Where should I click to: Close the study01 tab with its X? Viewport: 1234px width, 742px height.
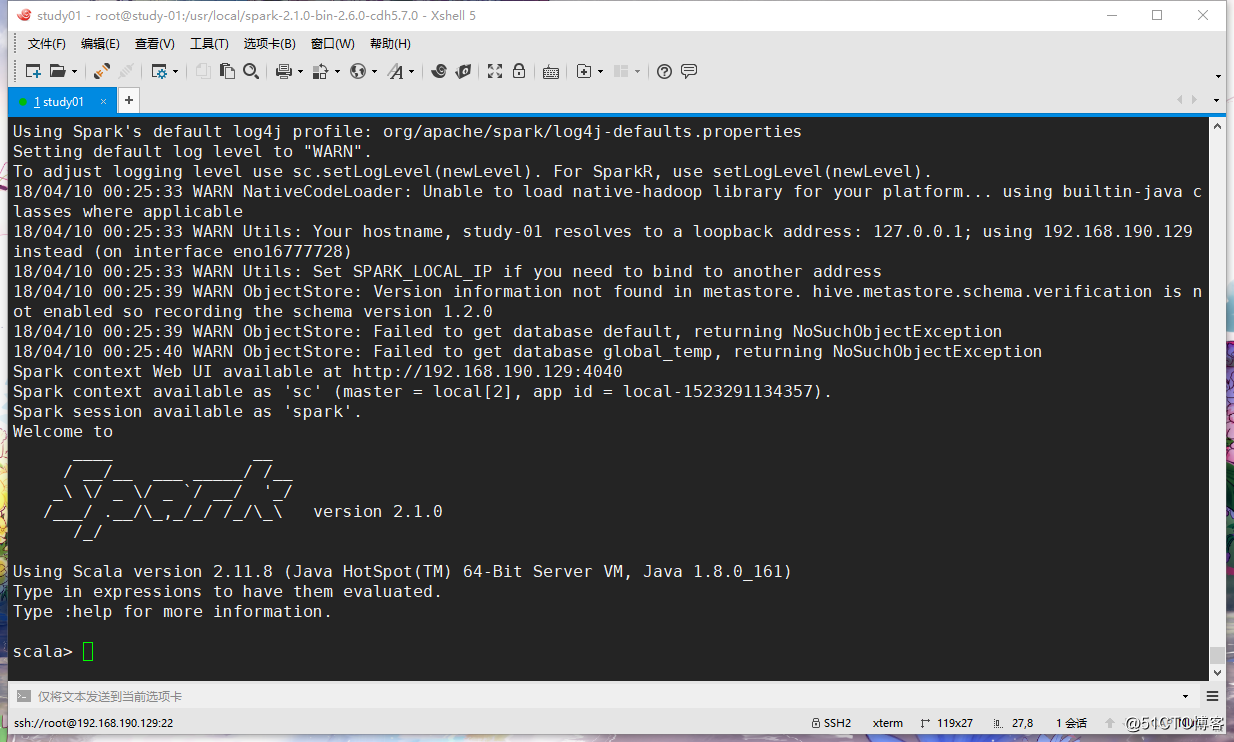click(x=104, y=102)
